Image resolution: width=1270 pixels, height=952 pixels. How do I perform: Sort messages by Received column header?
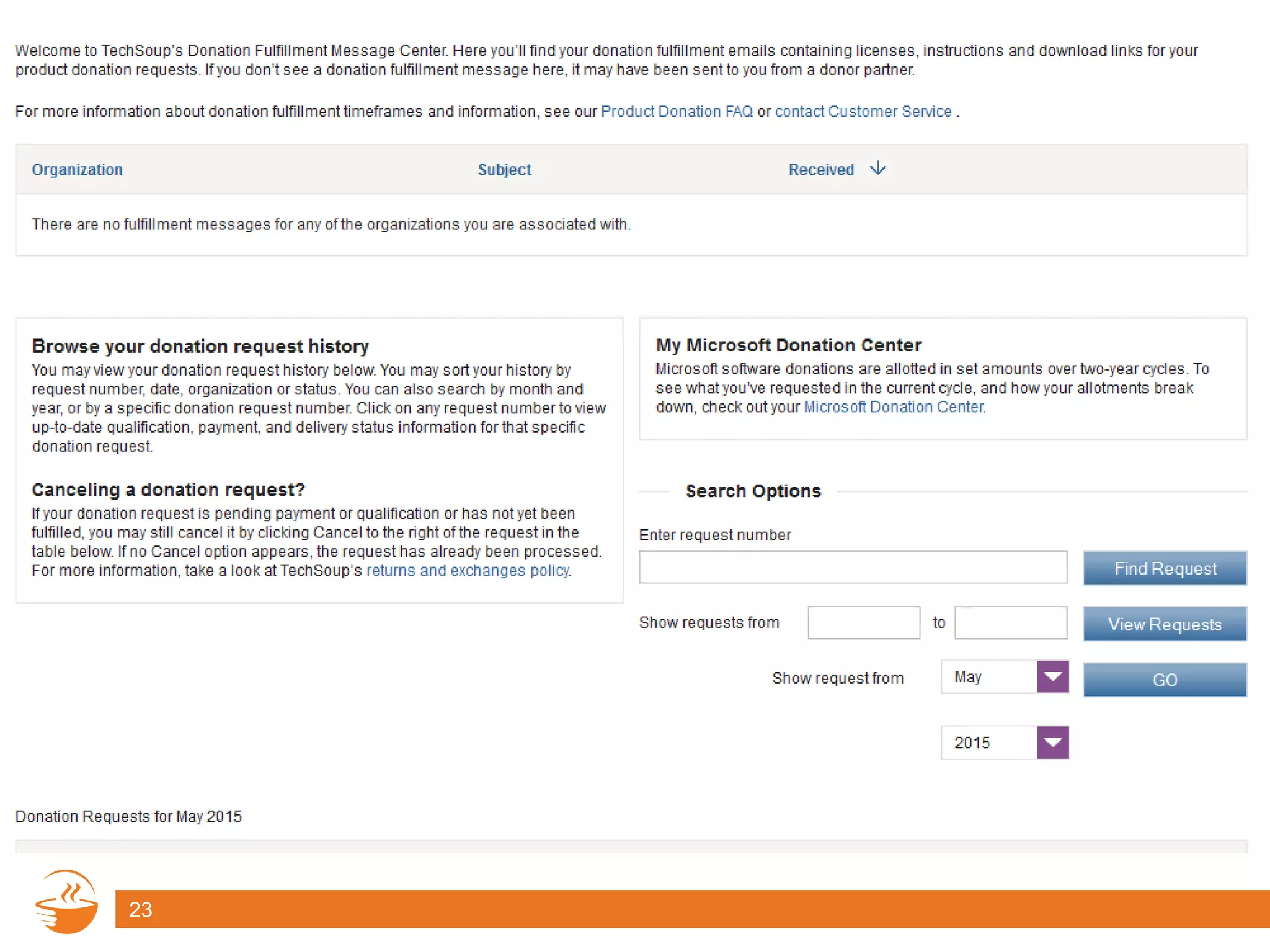click(x=821, y=170)
